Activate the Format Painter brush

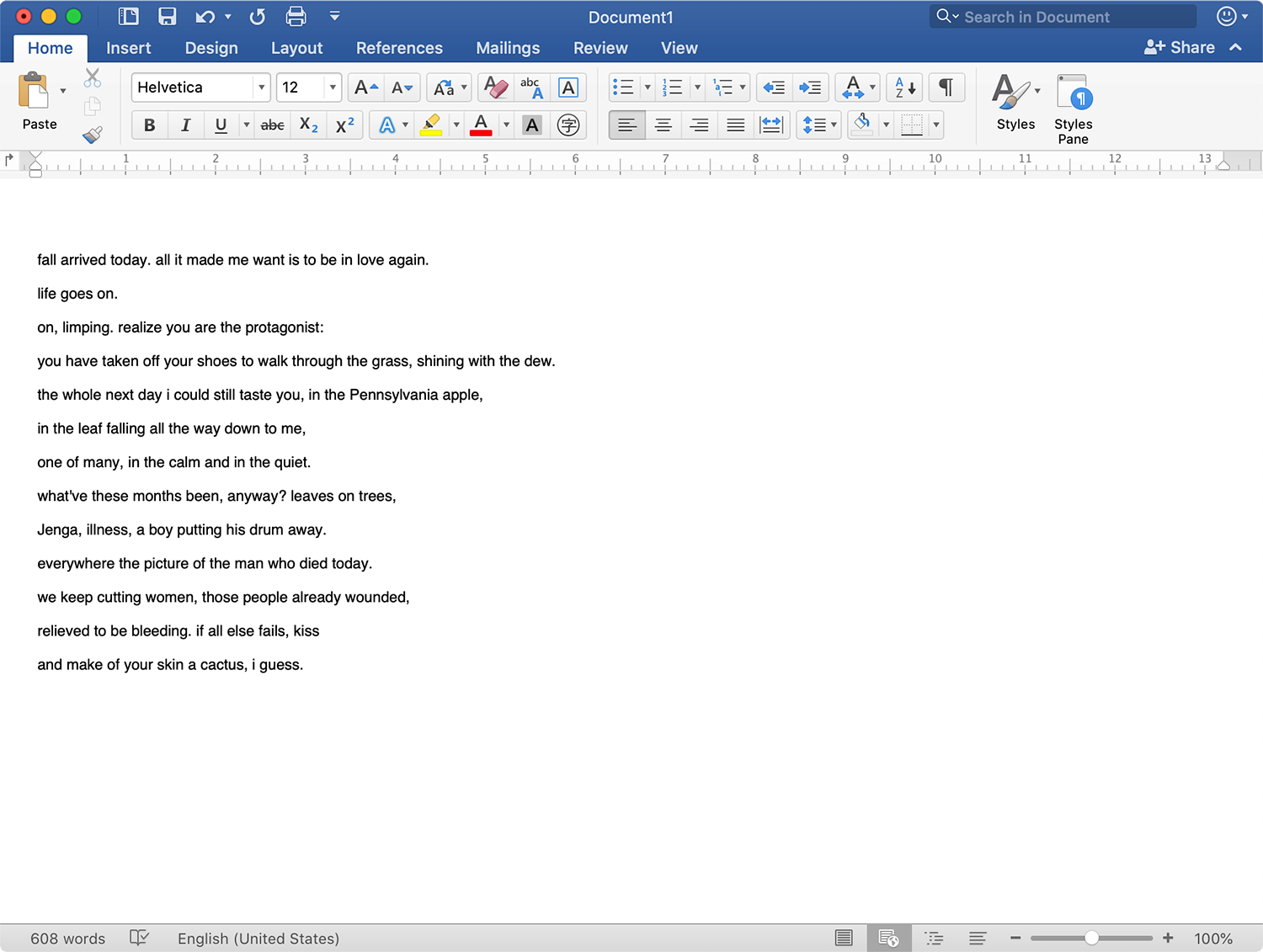click(93, 134)
